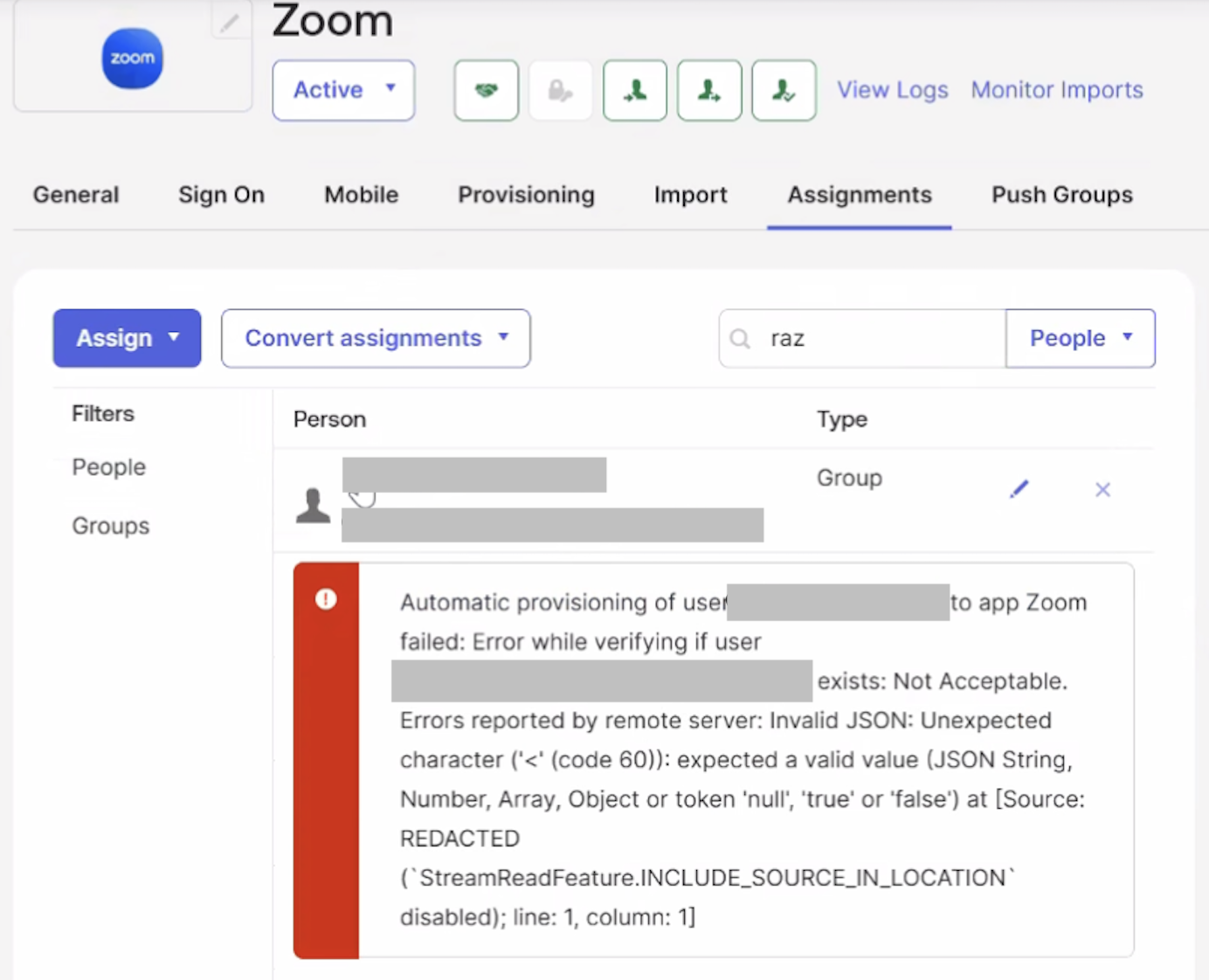
Task: Click the "Automatic provisioning of user" error text
Action: pos(563,603)
